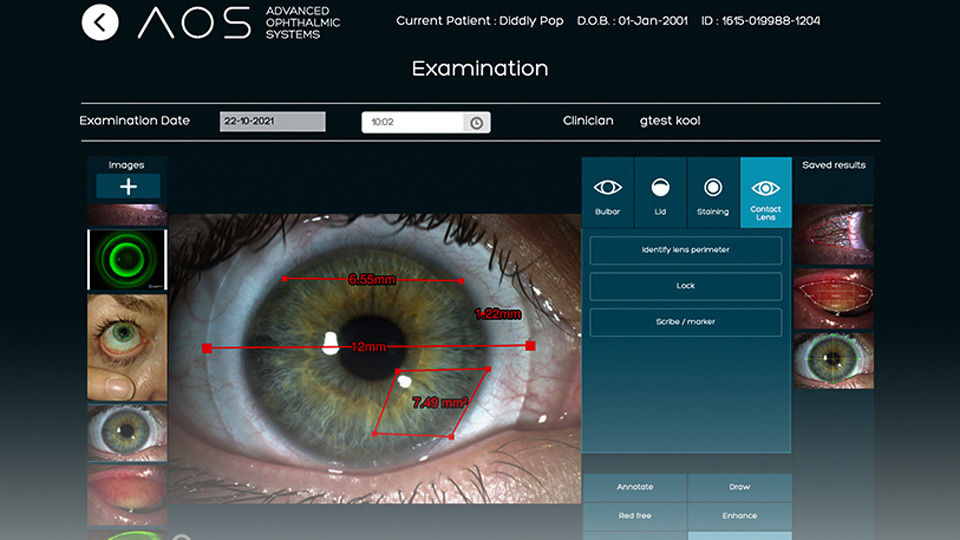The height and width of the screenshot is (540, 960).
Task: Click the 1.22mm measurement label
Action: [498, 314]
